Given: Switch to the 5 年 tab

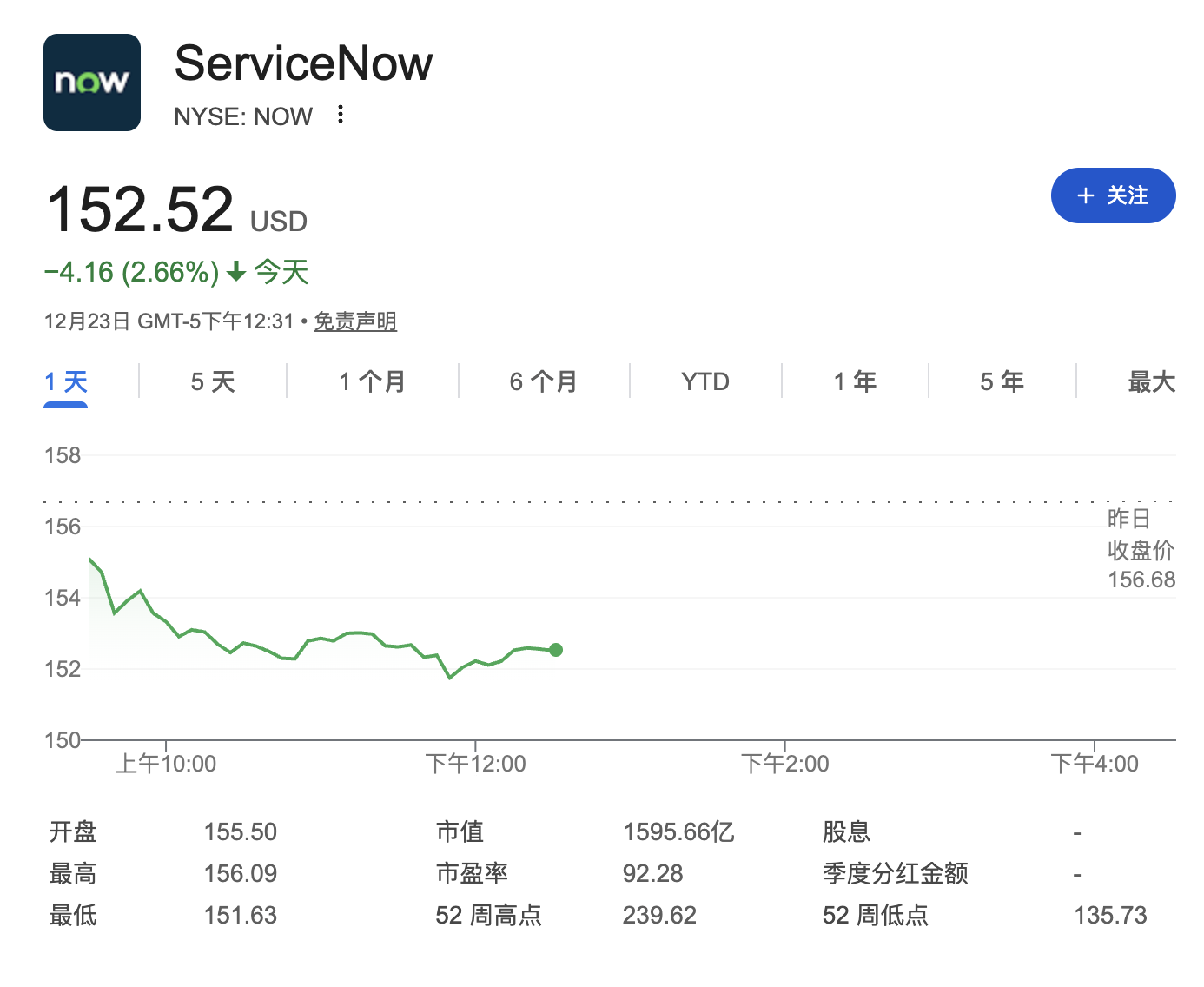Looking at the screenshot, I should click(1002, 381).
